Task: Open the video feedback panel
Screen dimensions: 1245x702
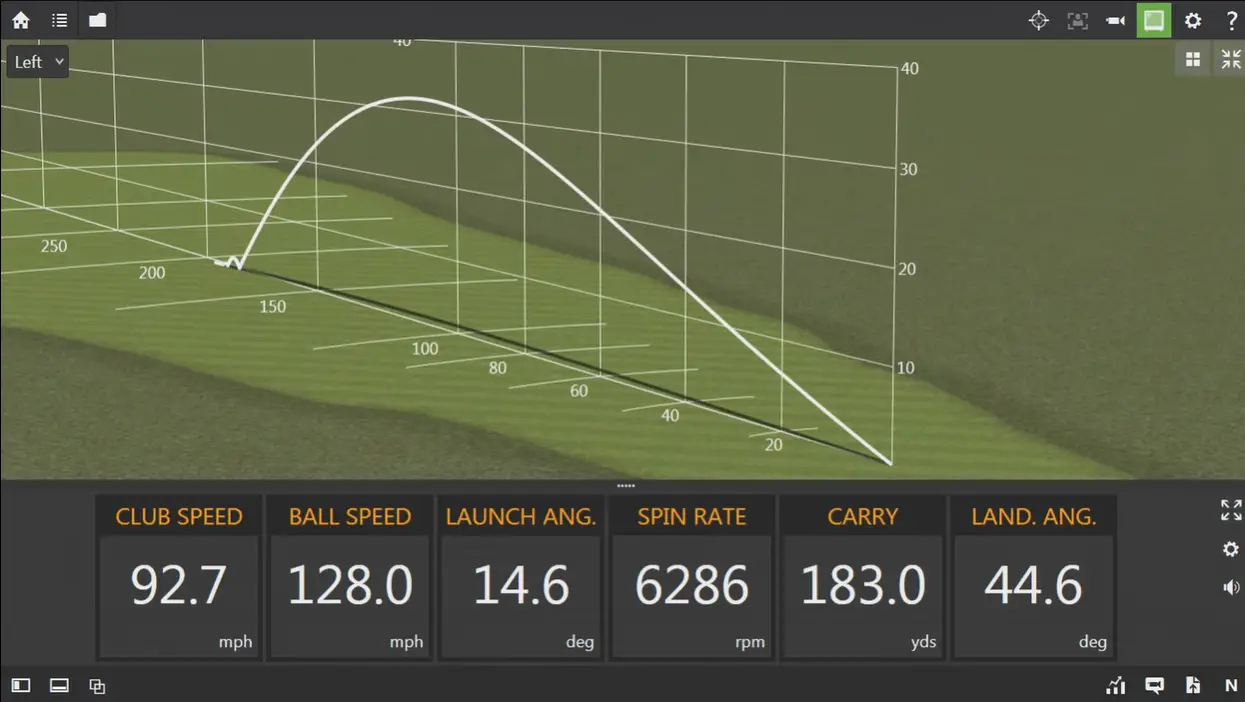Action: (x=1154, y=686)
